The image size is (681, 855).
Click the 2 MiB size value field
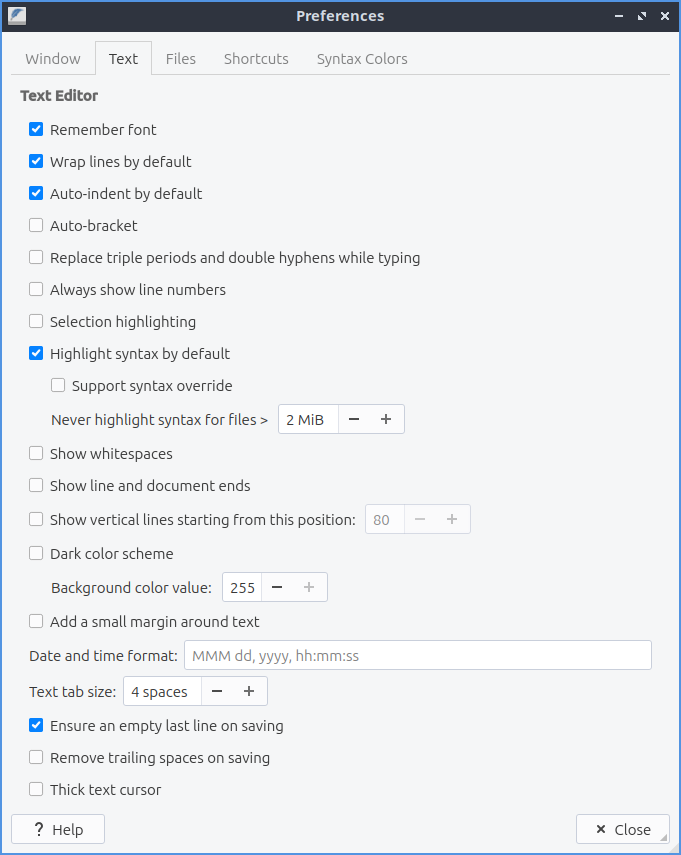307,420
